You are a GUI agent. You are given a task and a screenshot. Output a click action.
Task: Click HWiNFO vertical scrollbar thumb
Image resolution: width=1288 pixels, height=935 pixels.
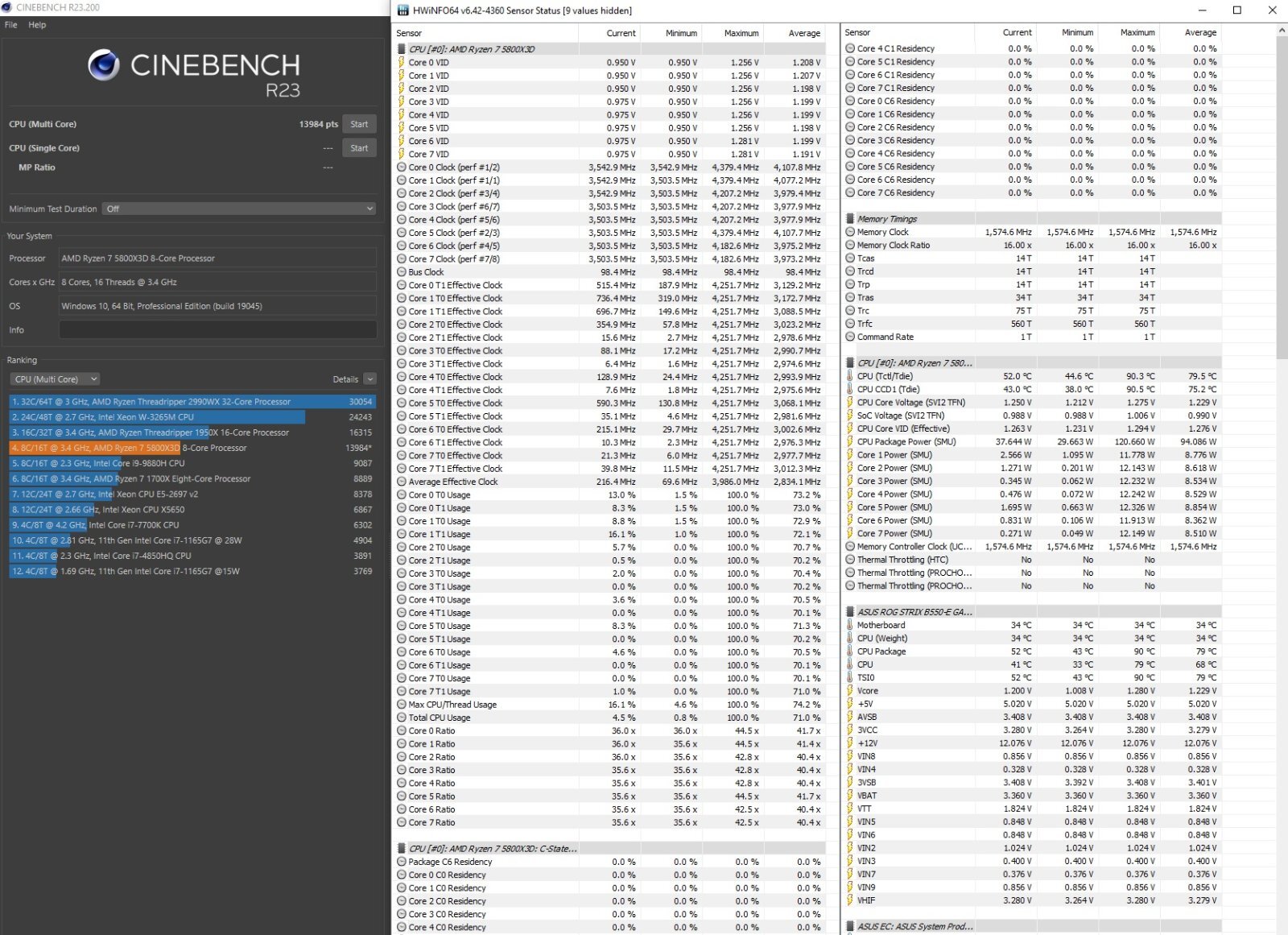[1282, 197]
